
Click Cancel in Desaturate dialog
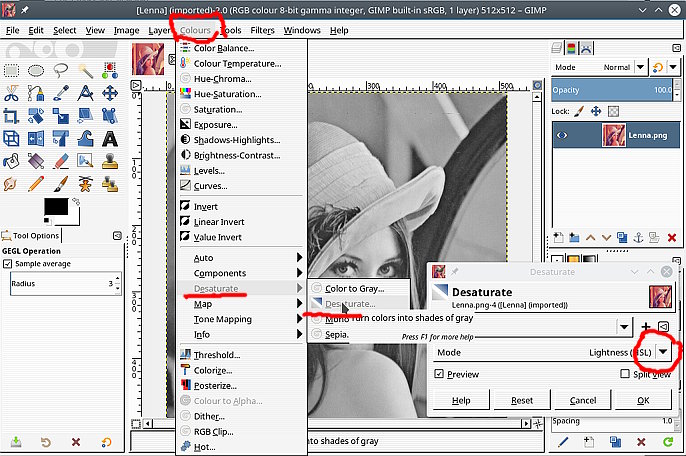pyautogui.click(x=583, y=400)
